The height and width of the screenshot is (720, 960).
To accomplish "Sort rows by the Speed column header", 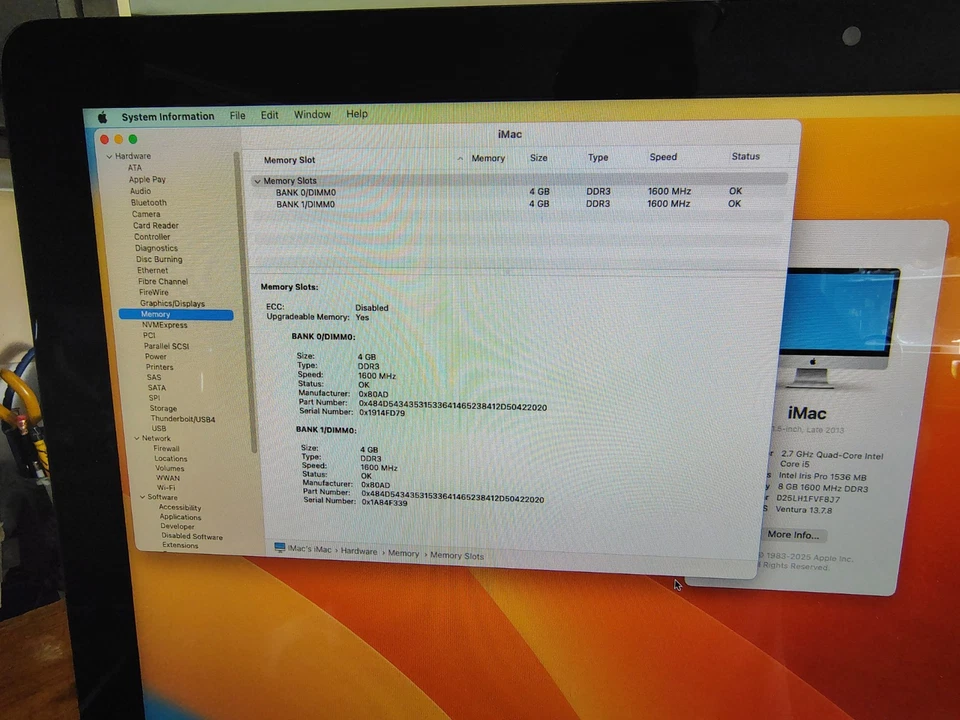I will pyautogui.click(x=662, y=157).
